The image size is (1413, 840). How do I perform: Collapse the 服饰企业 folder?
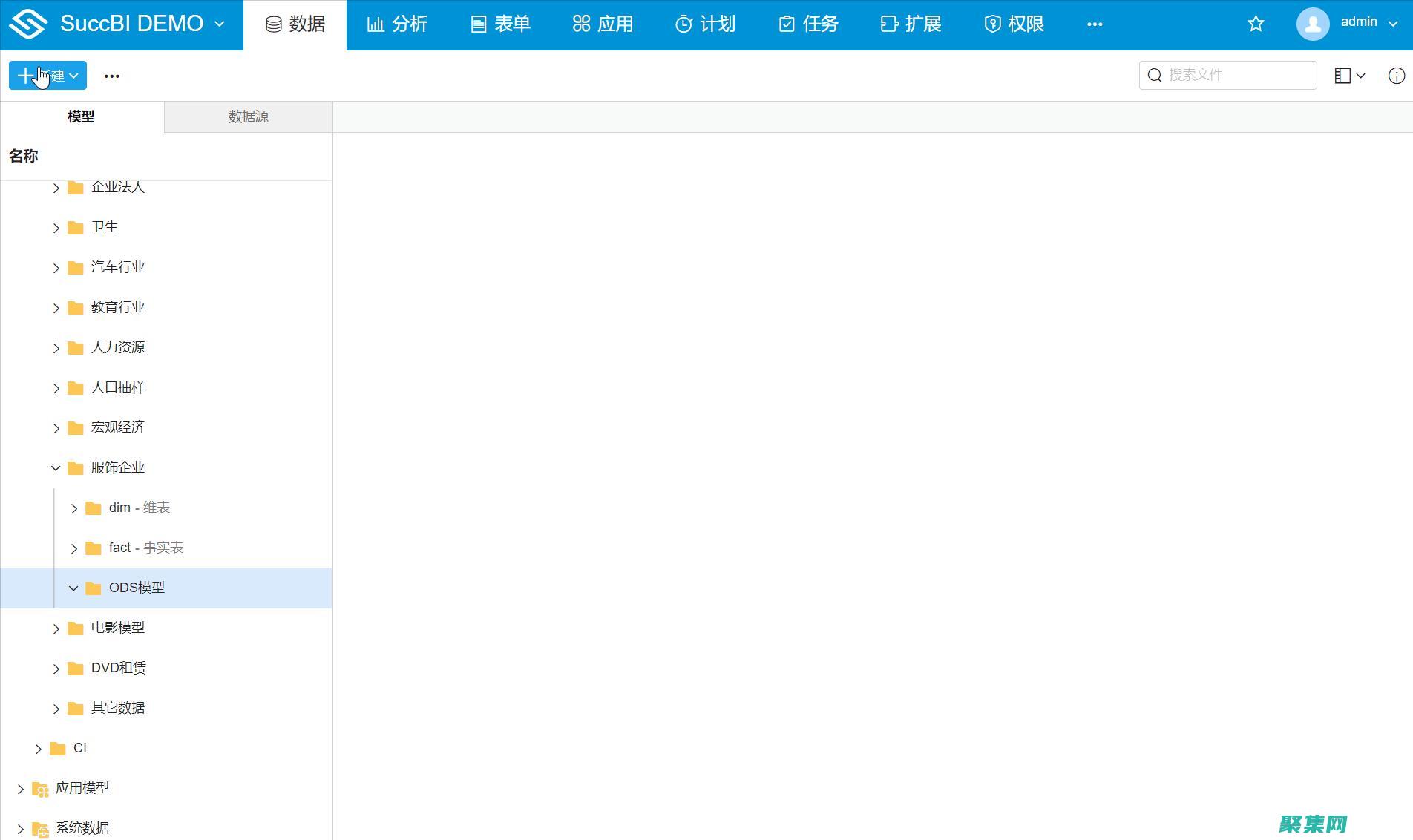(56, 467)
